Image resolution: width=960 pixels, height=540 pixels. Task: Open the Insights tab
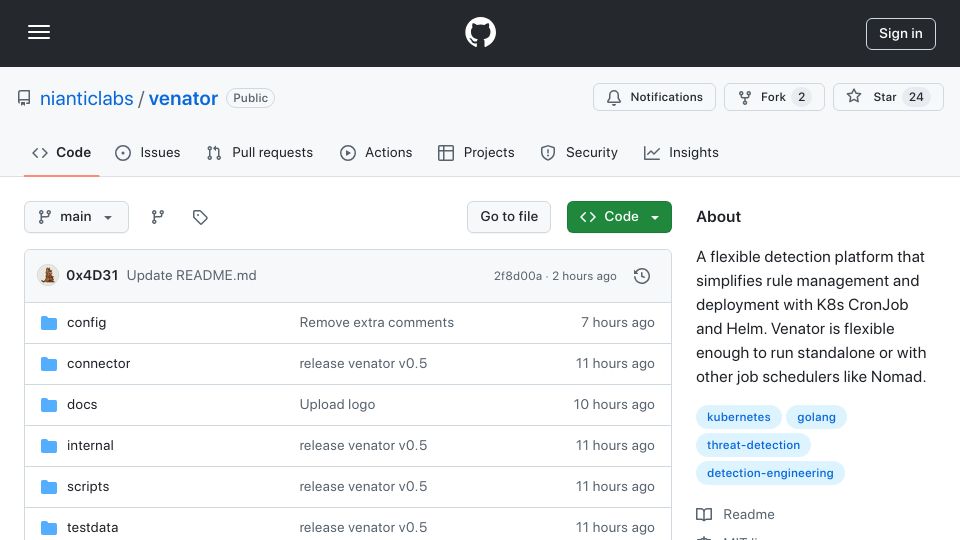click(x=681, y=152)
